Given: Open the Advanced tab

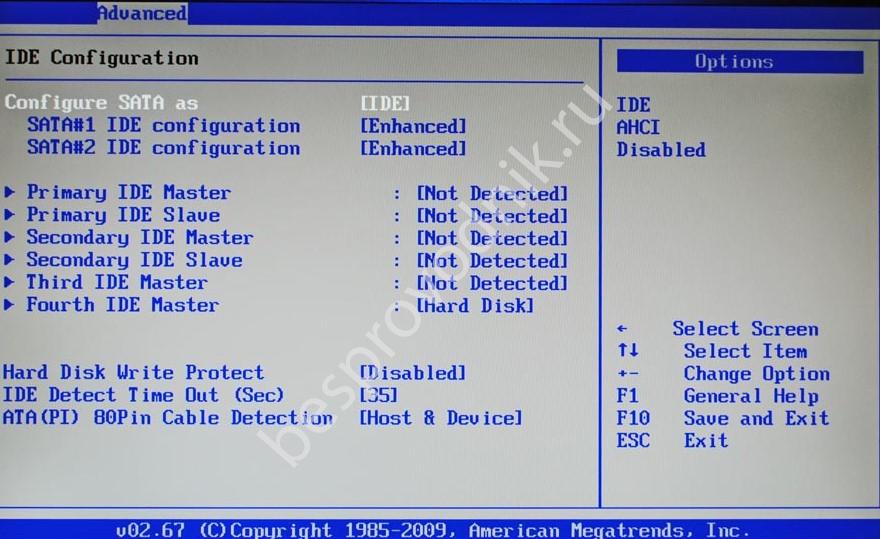Looking at the screenshot, I should click(x=141, y=13).
